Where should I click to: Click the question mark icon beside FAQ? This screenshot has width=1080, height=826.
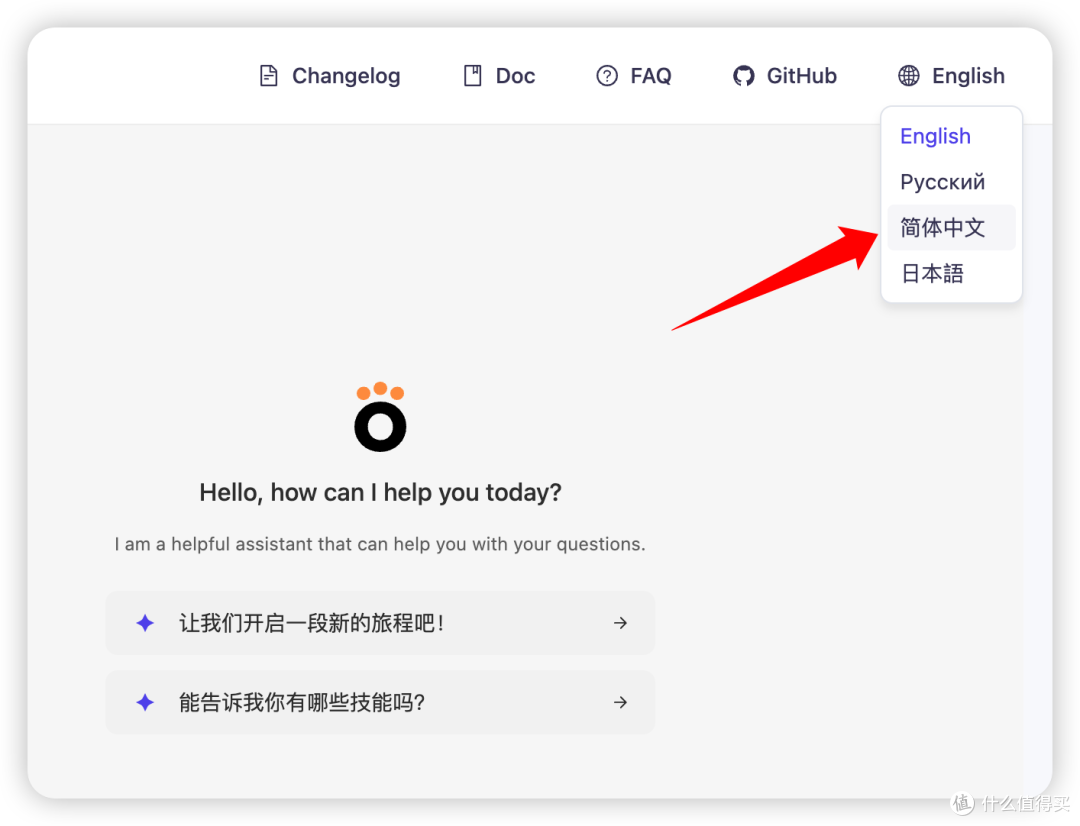coord(607,75)
